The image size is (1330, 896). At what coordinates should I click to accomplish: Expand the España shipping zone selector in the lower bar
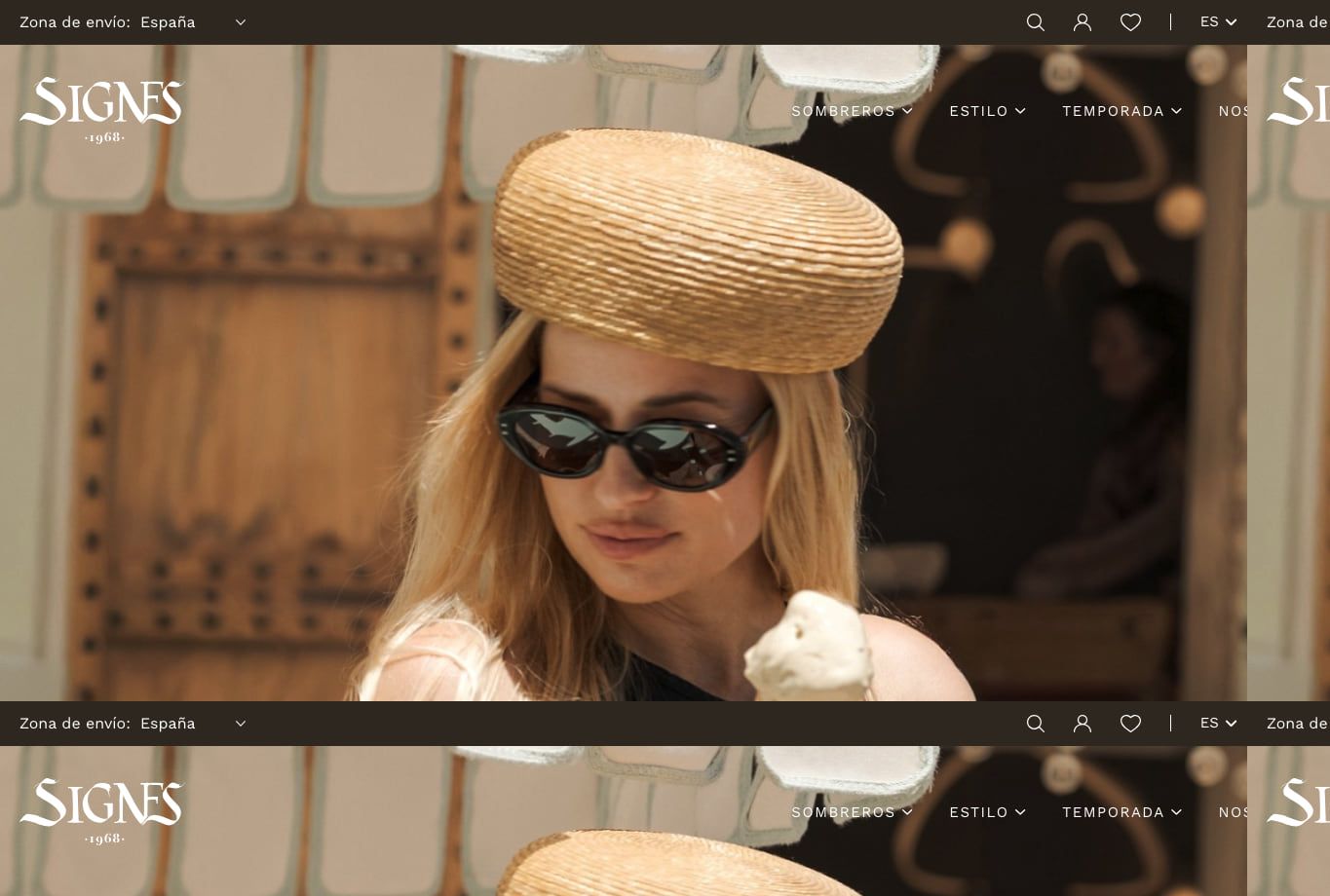tap(193, 724)
